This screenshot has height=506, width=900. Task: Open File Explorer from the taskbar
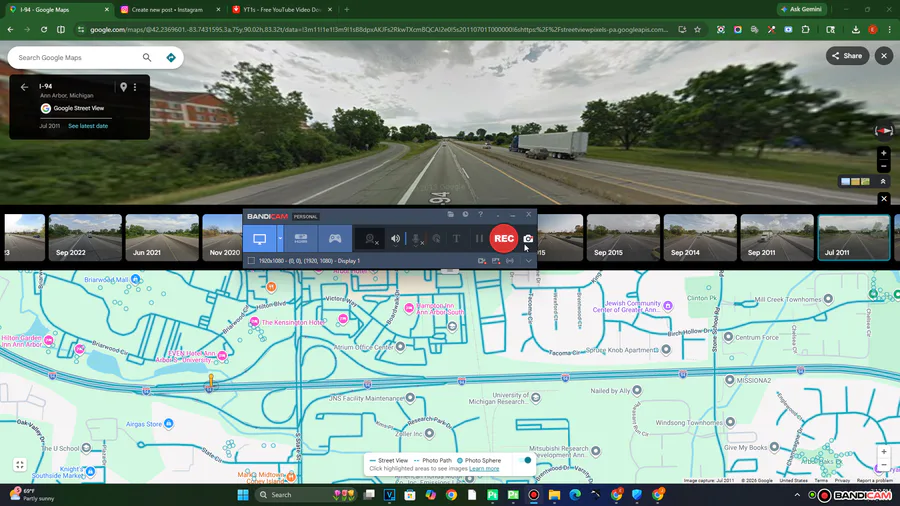pos(554,495)
